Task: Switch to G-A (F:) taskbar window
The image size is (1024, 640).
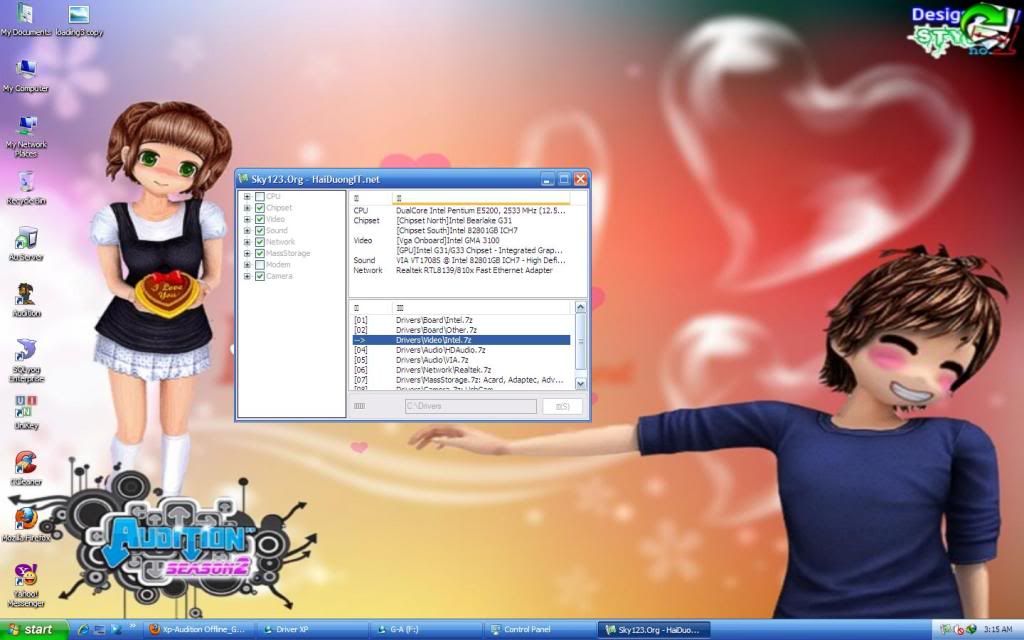Action: [426, 630]
